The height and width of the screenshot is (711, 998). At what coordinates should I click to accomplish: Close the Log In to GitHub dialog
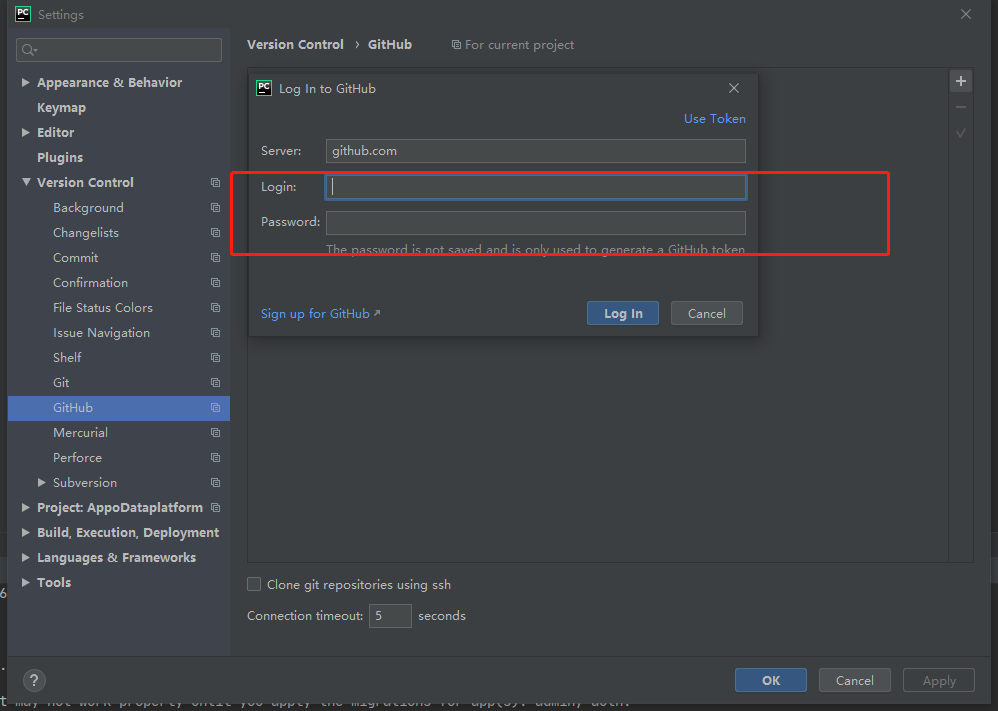(x=734, y=88)
